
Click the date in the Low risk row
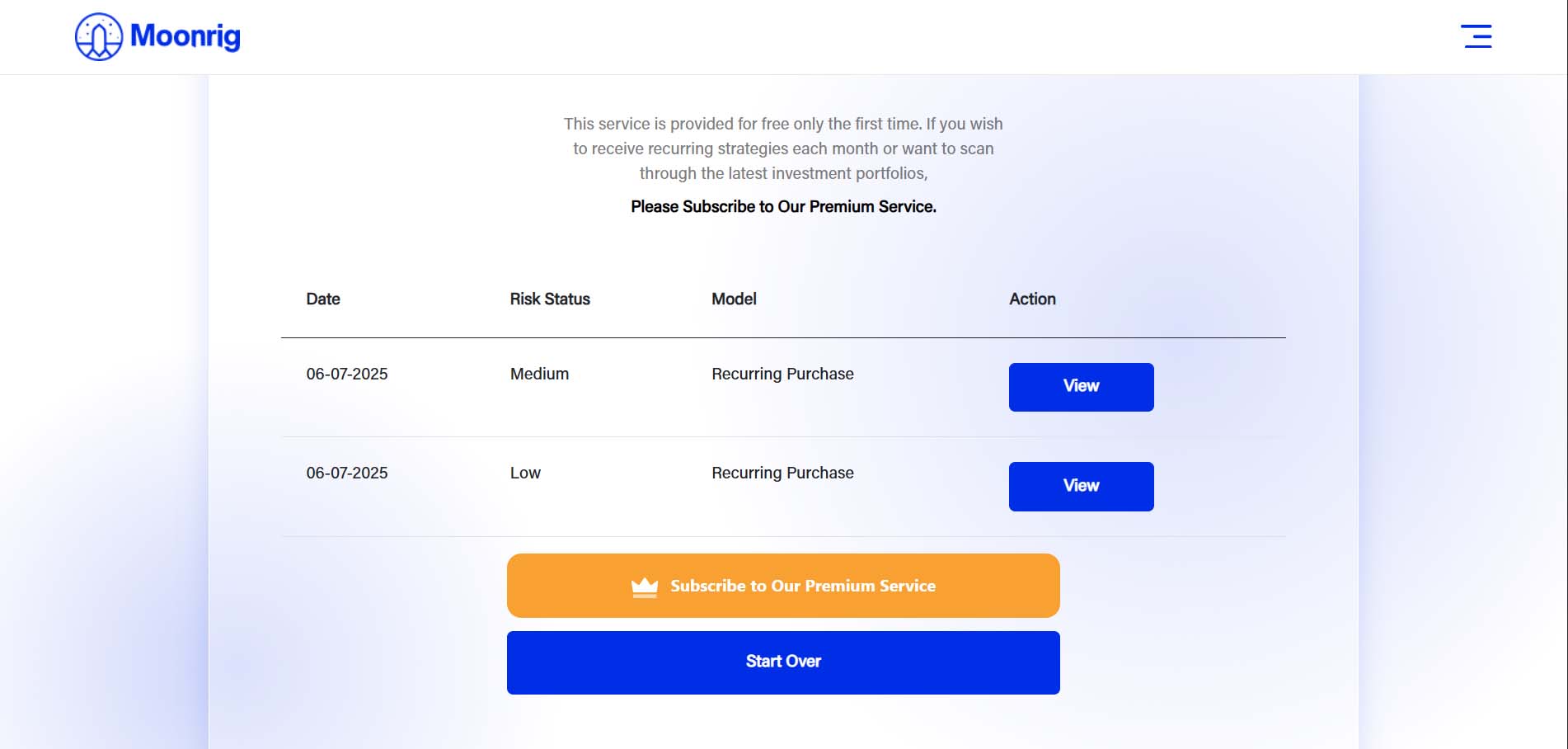click(347, 473)
